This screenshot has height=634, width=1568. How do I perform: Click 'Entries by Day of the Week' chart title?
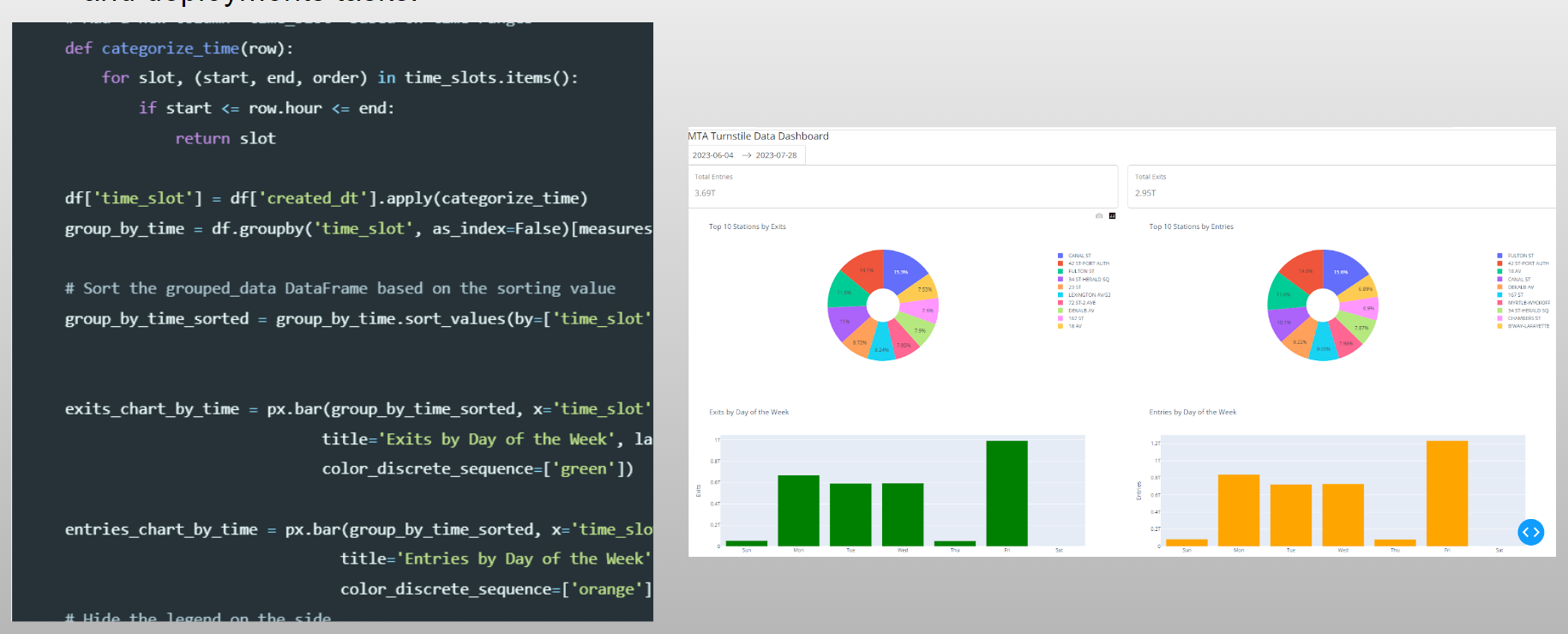click(1193, 412)
